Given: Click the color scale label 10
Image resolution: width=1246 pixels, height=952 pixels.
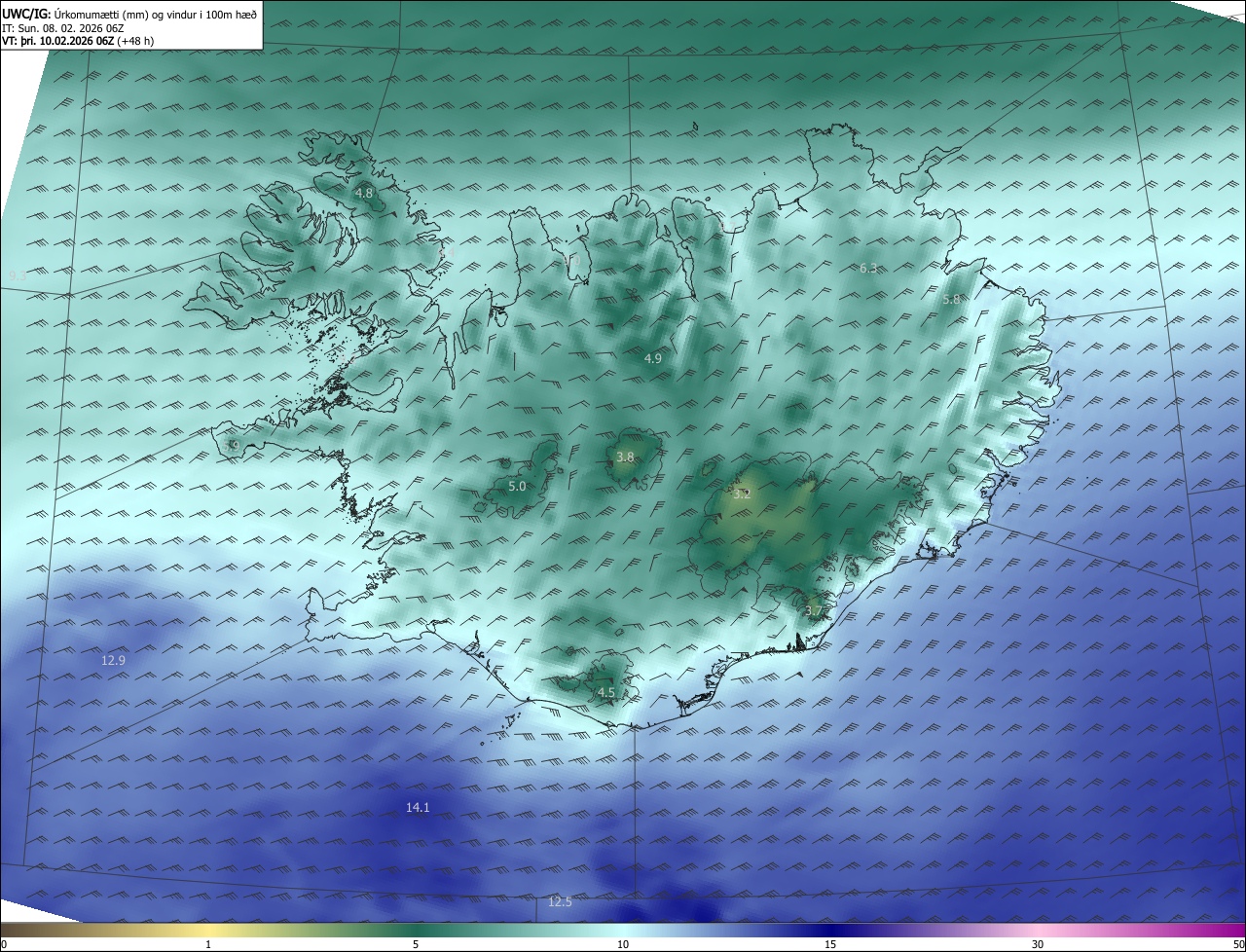Looking at the screenshot, I should pyautogui.click(x=623, y=944).
